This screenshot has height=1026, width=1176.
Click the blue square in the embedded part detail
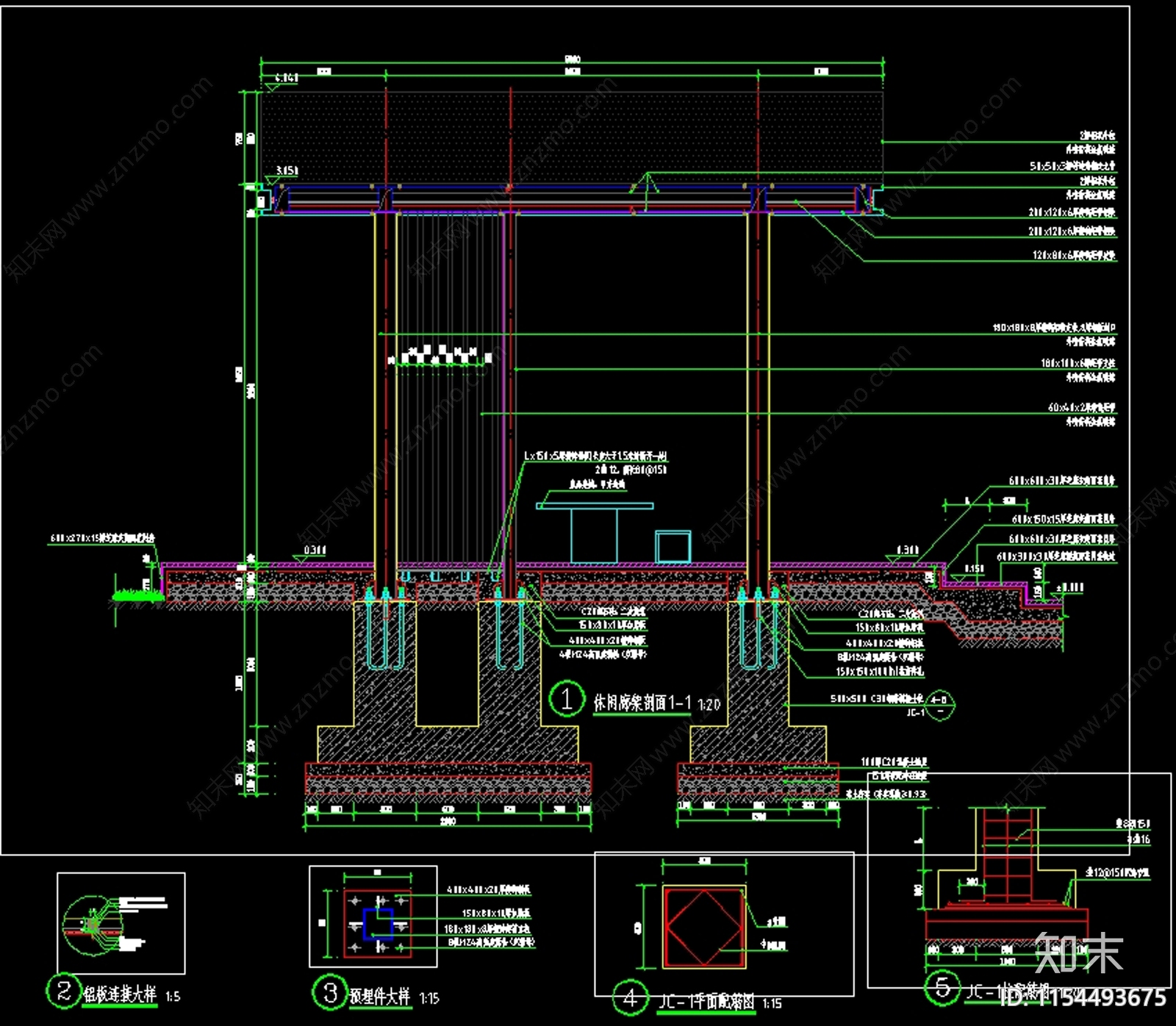pyautogui.click(x=378, y=924)
